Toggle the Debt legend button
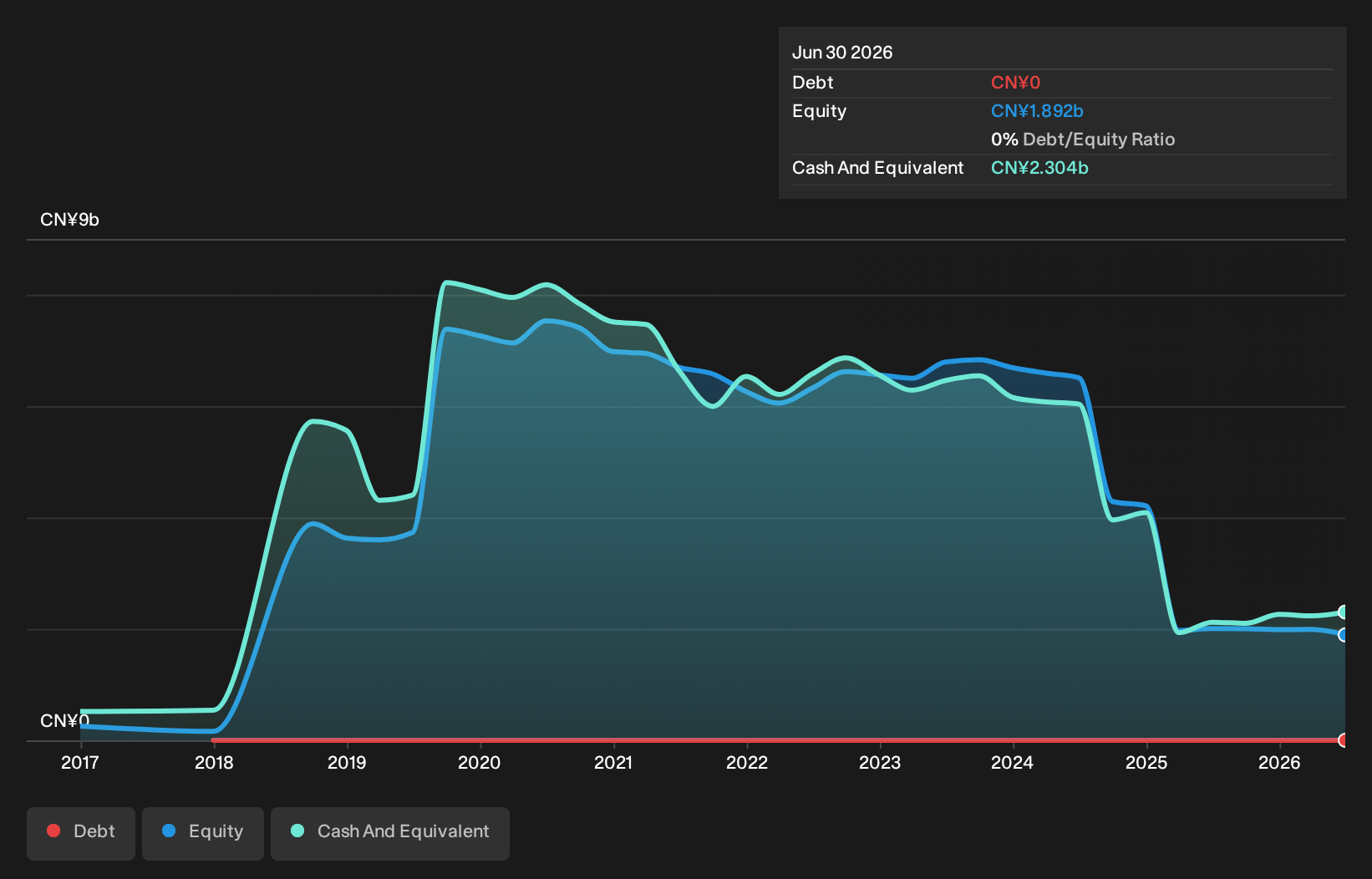The height and width of the screenshot is (879, 1372). point(81,833)
